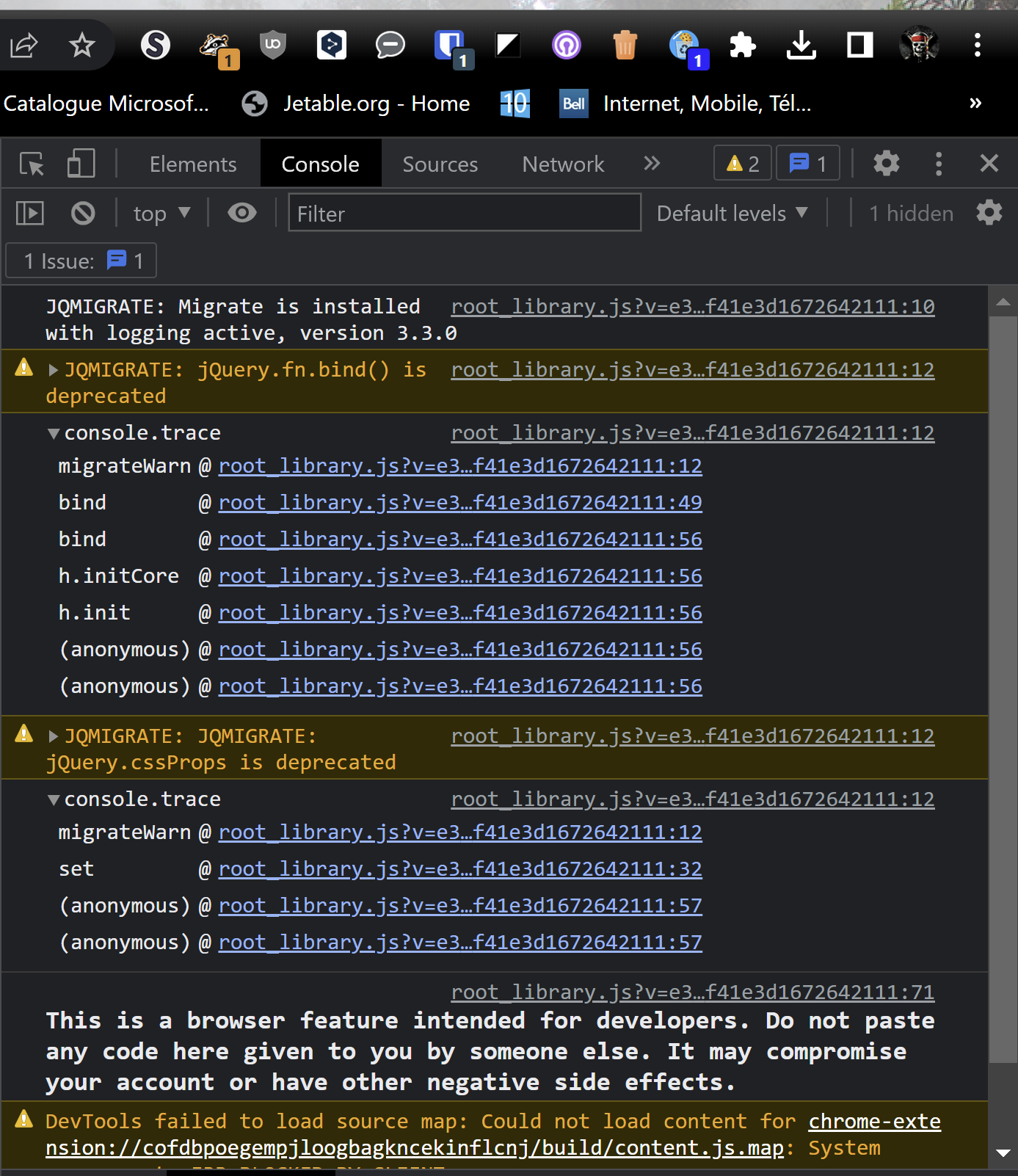Activate the inspect element picker tool
Image resolution: width=1018 pixels, height=1176 pixels.
point(32,164)
